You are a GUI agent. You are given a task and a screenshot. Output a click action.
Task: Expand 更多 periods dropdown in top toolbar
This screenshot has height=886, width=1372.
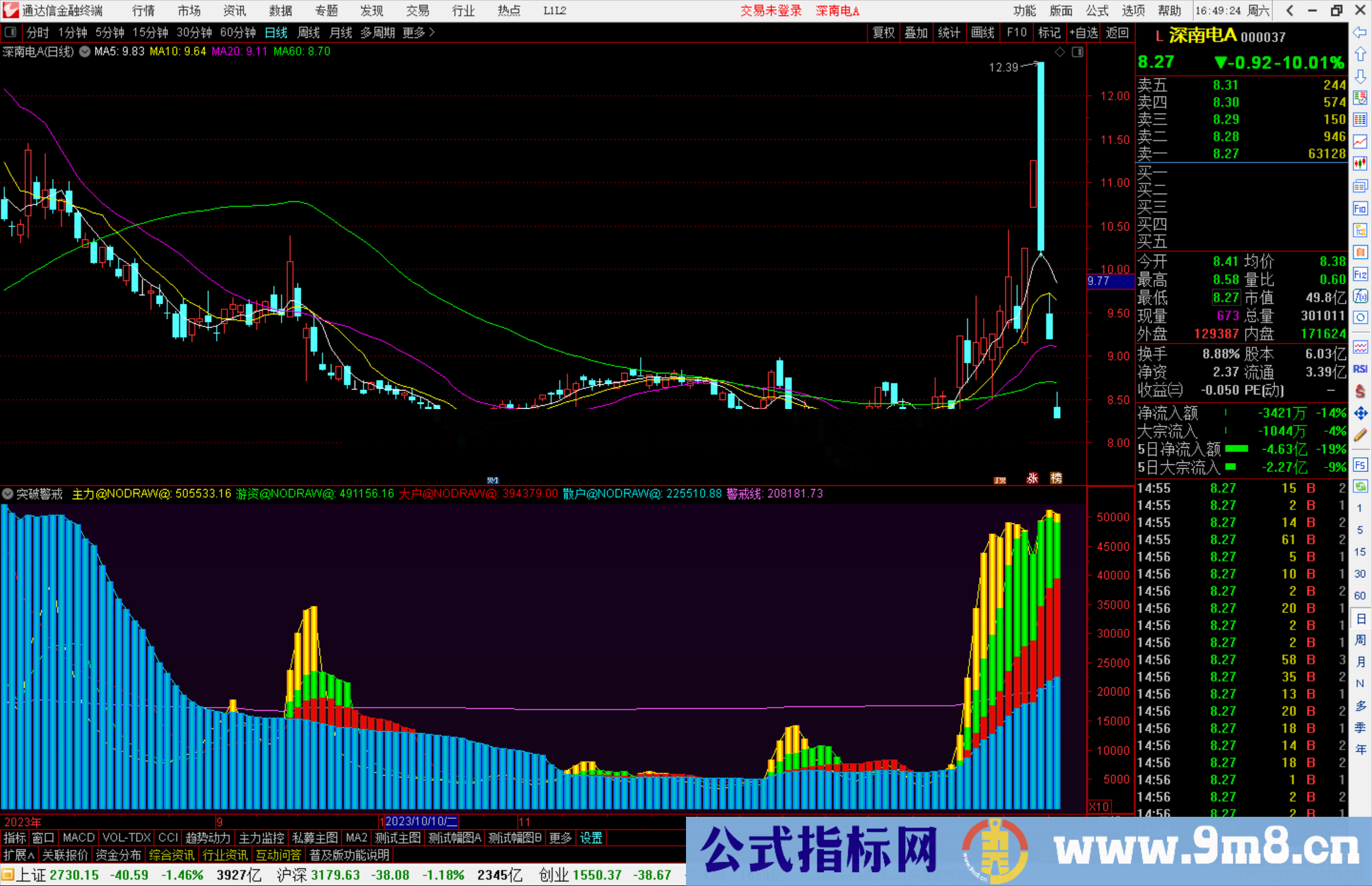coord(419,32)
